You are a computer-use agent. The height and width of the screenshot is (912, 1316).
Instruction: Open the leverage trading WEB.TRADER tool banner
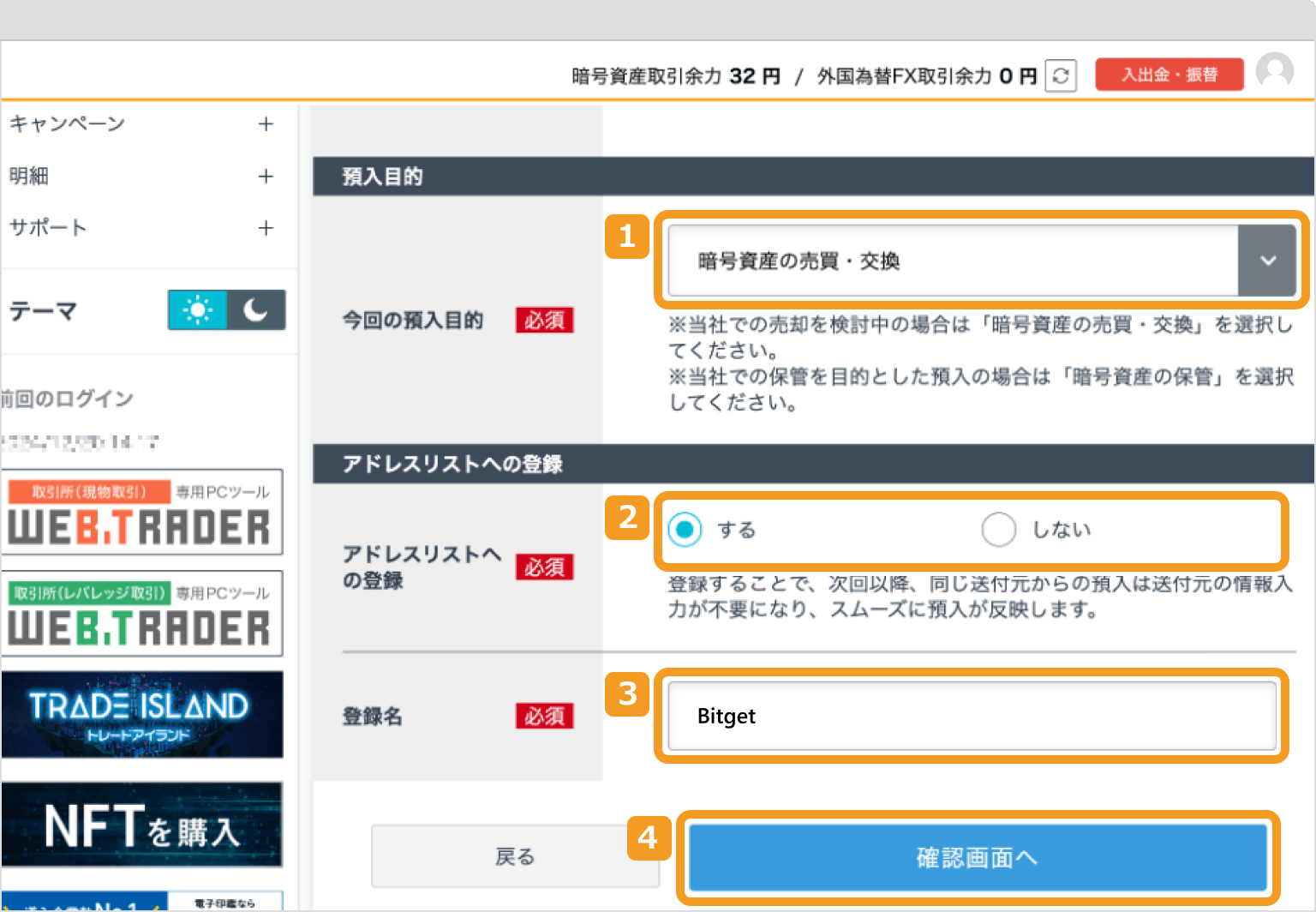click(x=142, y=613)
